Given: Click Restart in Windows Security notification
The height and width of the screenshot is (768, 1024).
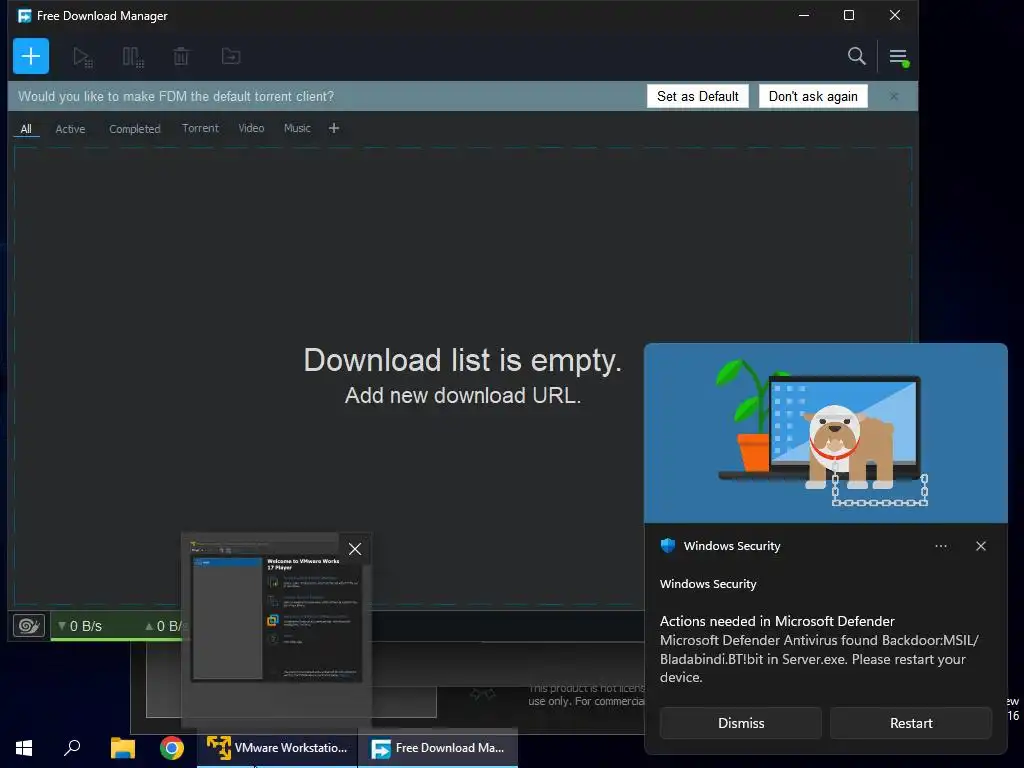Looking at the screenshot, I should coord(910,723).
